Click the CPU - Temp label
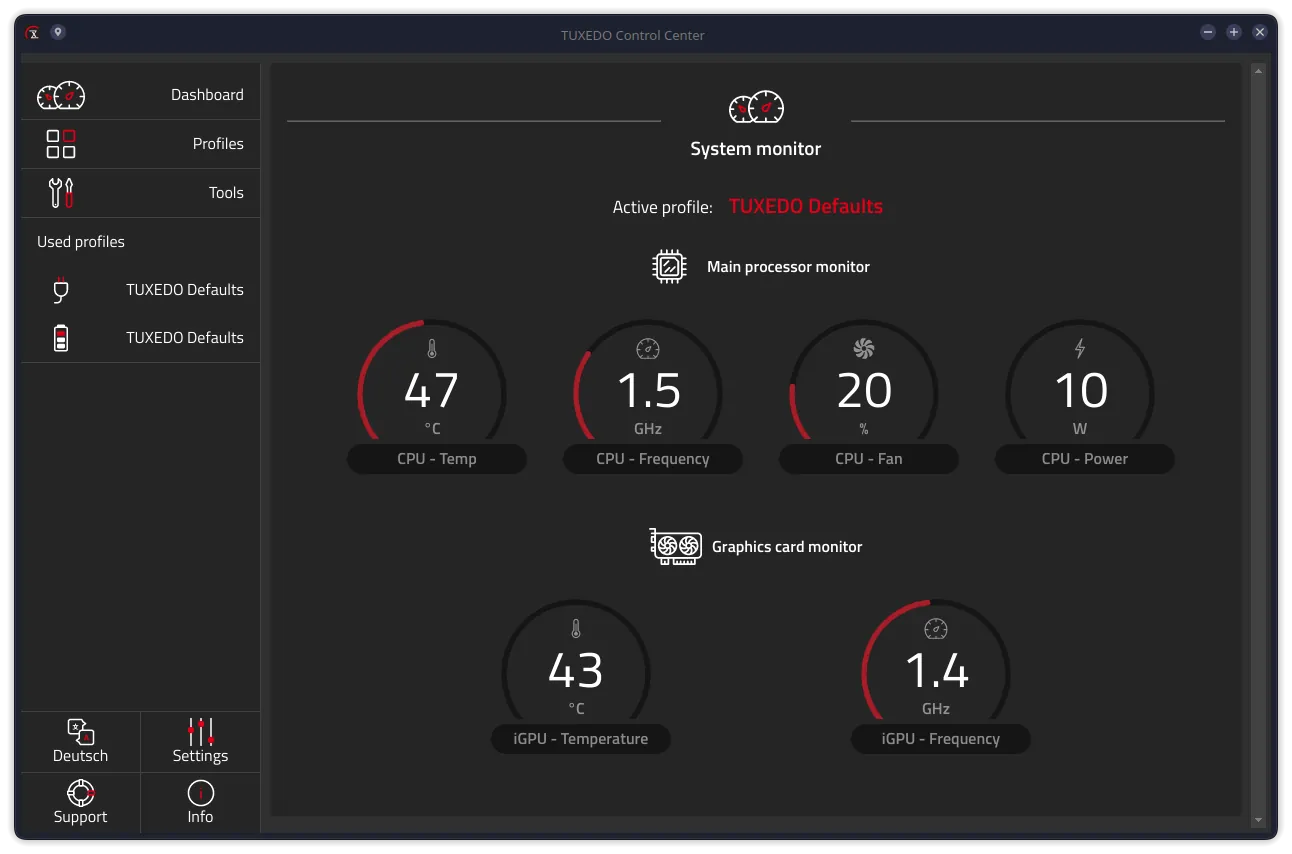 click(x=437, y=459)
